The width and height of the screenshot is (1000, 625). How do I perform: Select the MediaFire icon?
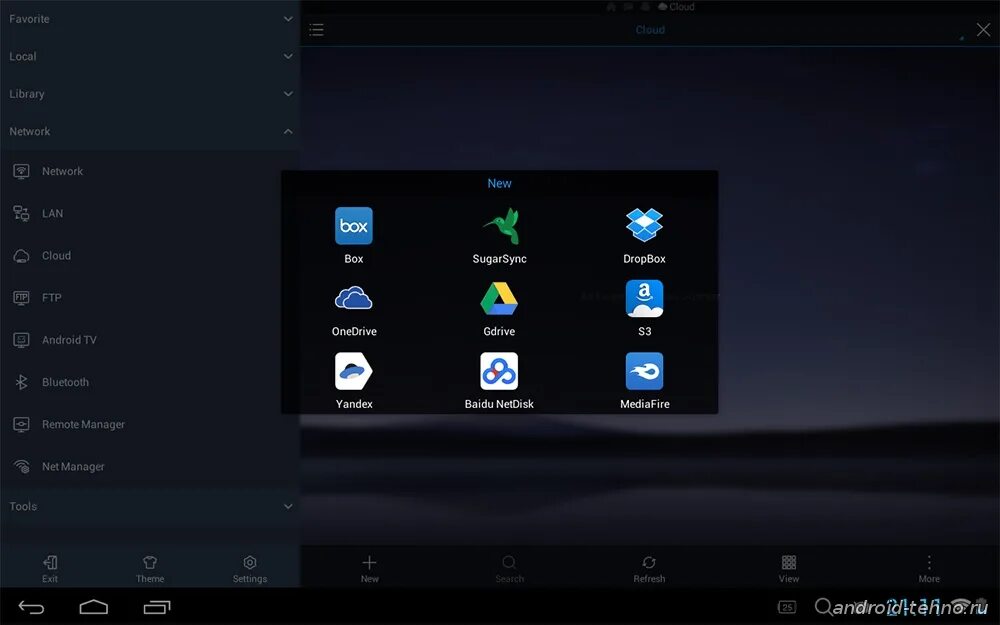click(x=644, y=371)
